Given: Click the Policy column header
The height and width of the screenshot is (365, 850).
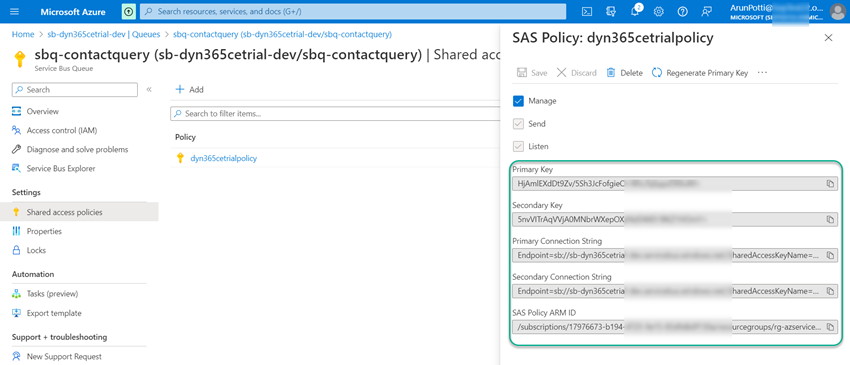Looking at the screenshot, I should [x=185, y=137].
